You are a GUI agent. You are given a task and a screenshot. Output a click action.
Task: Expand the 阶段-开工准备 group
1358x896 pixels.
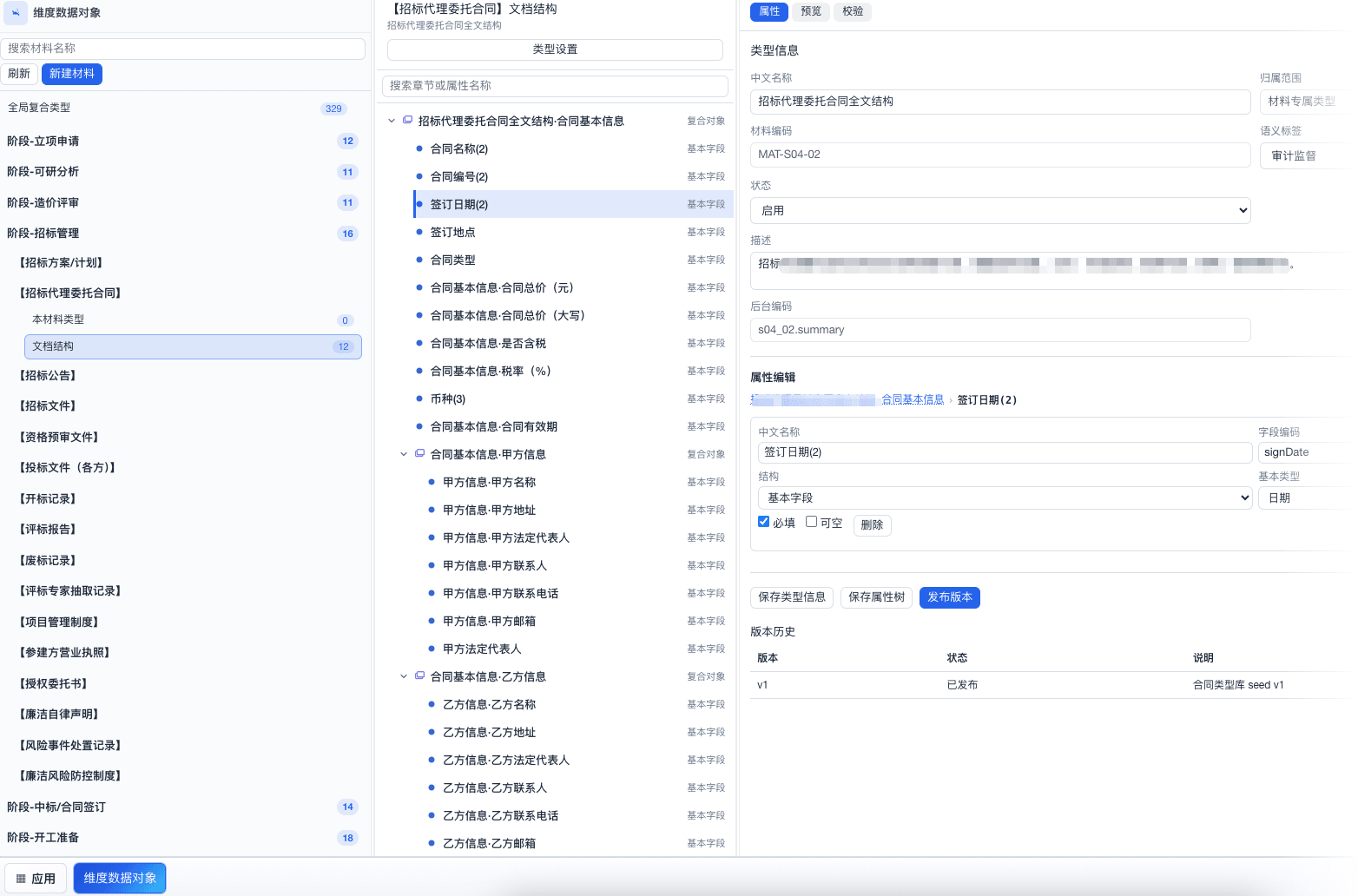point(182,838)
